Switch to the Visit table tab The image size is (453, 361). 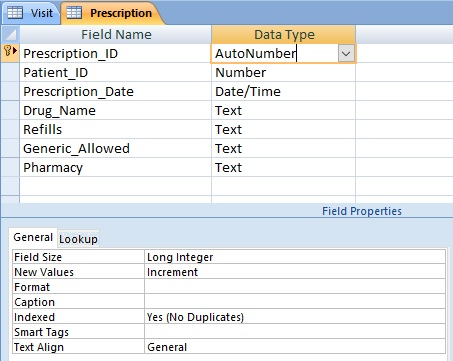(x=31, y=13)
